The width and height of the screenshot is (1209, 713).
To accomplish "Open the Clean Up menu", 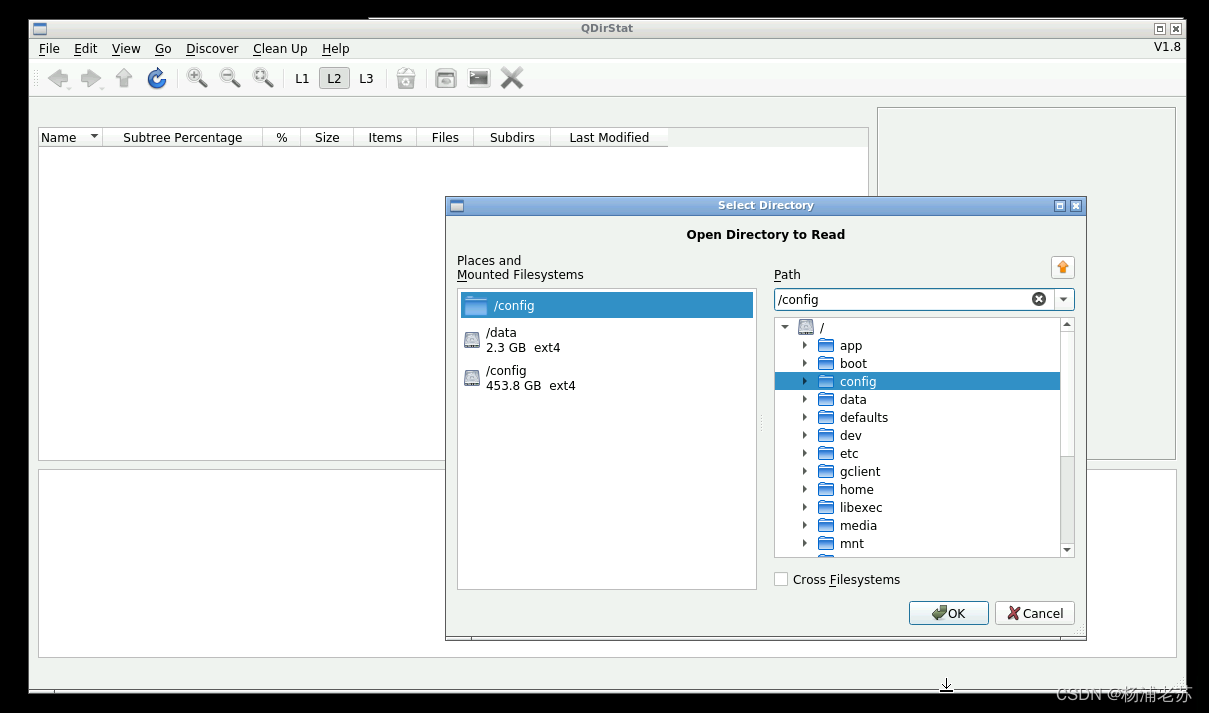I will [x=280, y=48].
